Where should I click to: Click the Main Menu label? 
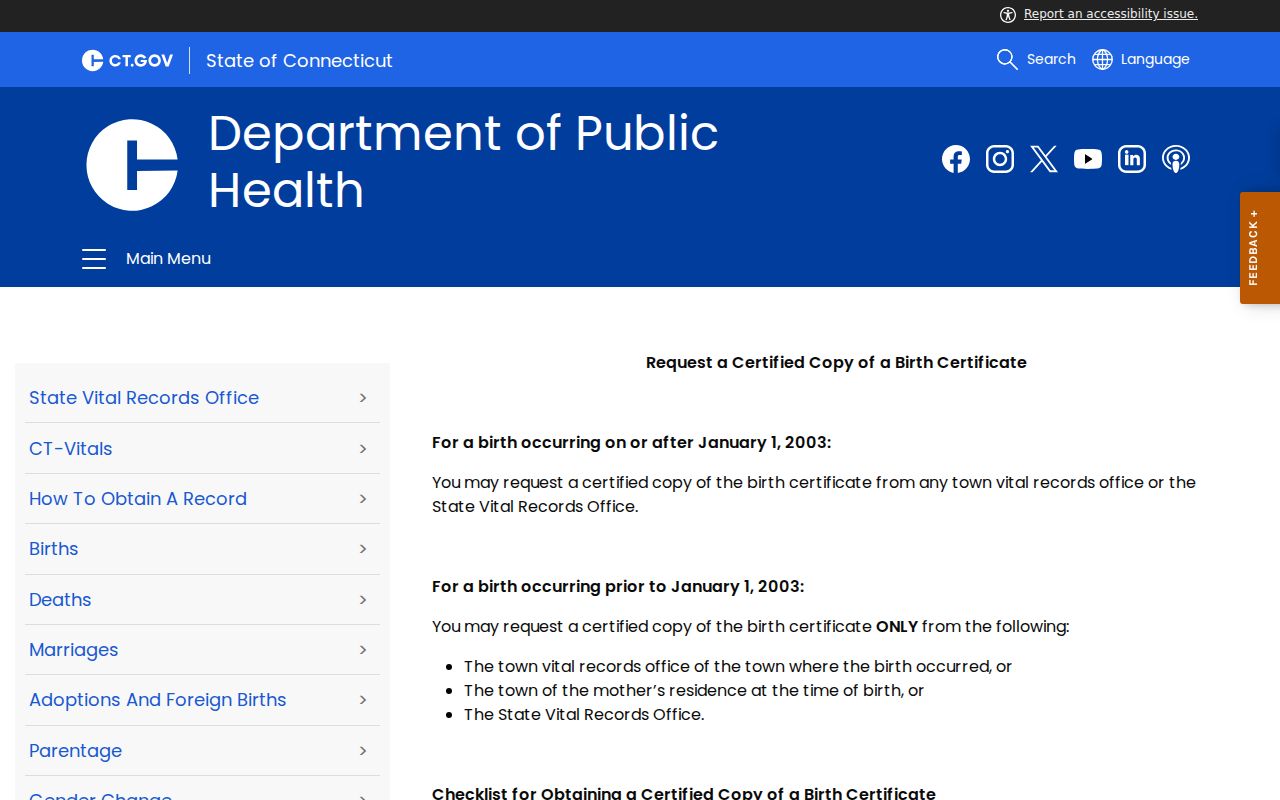pyautogui.click(x=168, y=259)
